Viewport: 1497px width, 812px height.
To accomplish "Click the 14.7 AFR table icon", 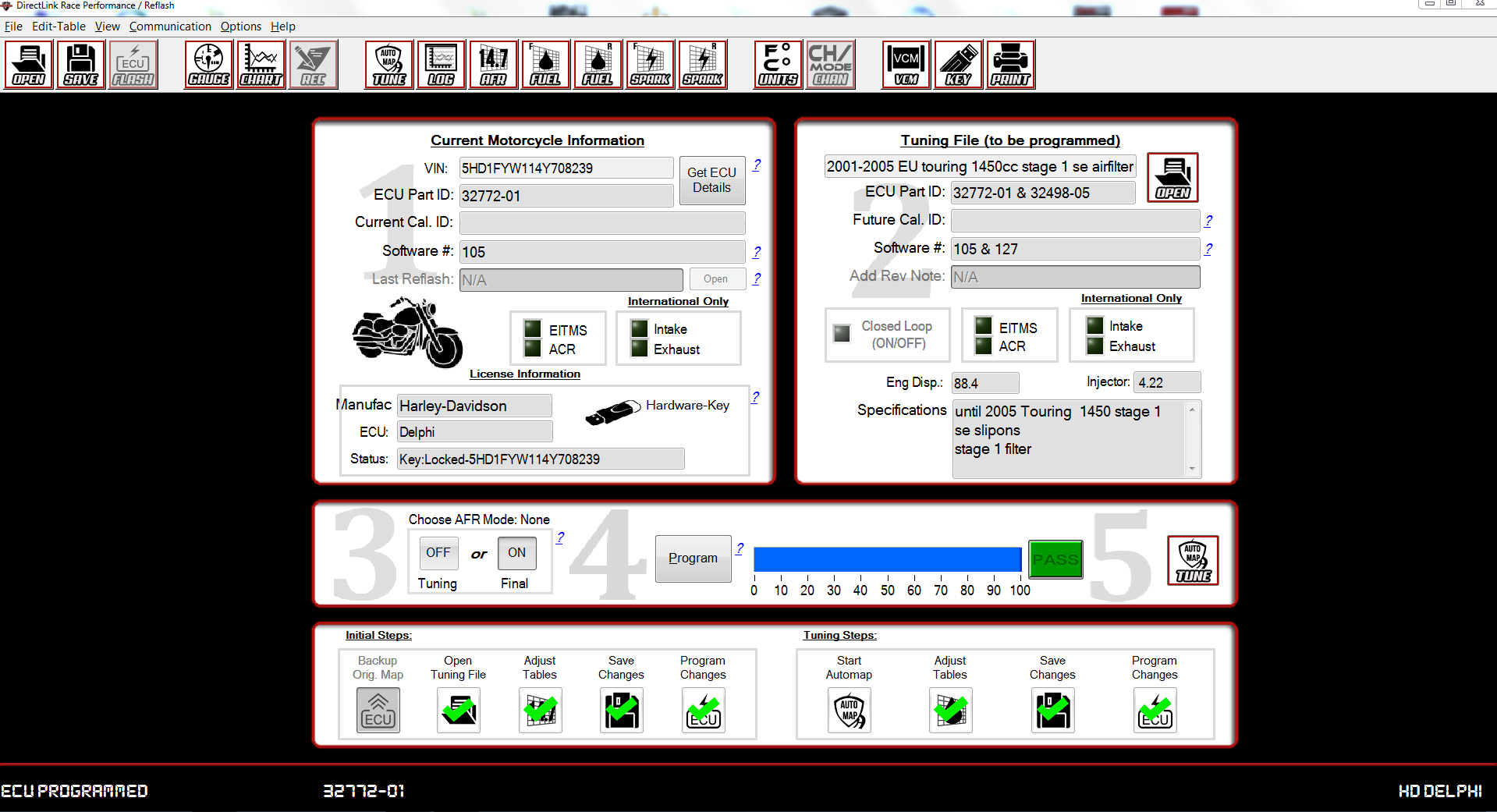I will tap(493, 65).
